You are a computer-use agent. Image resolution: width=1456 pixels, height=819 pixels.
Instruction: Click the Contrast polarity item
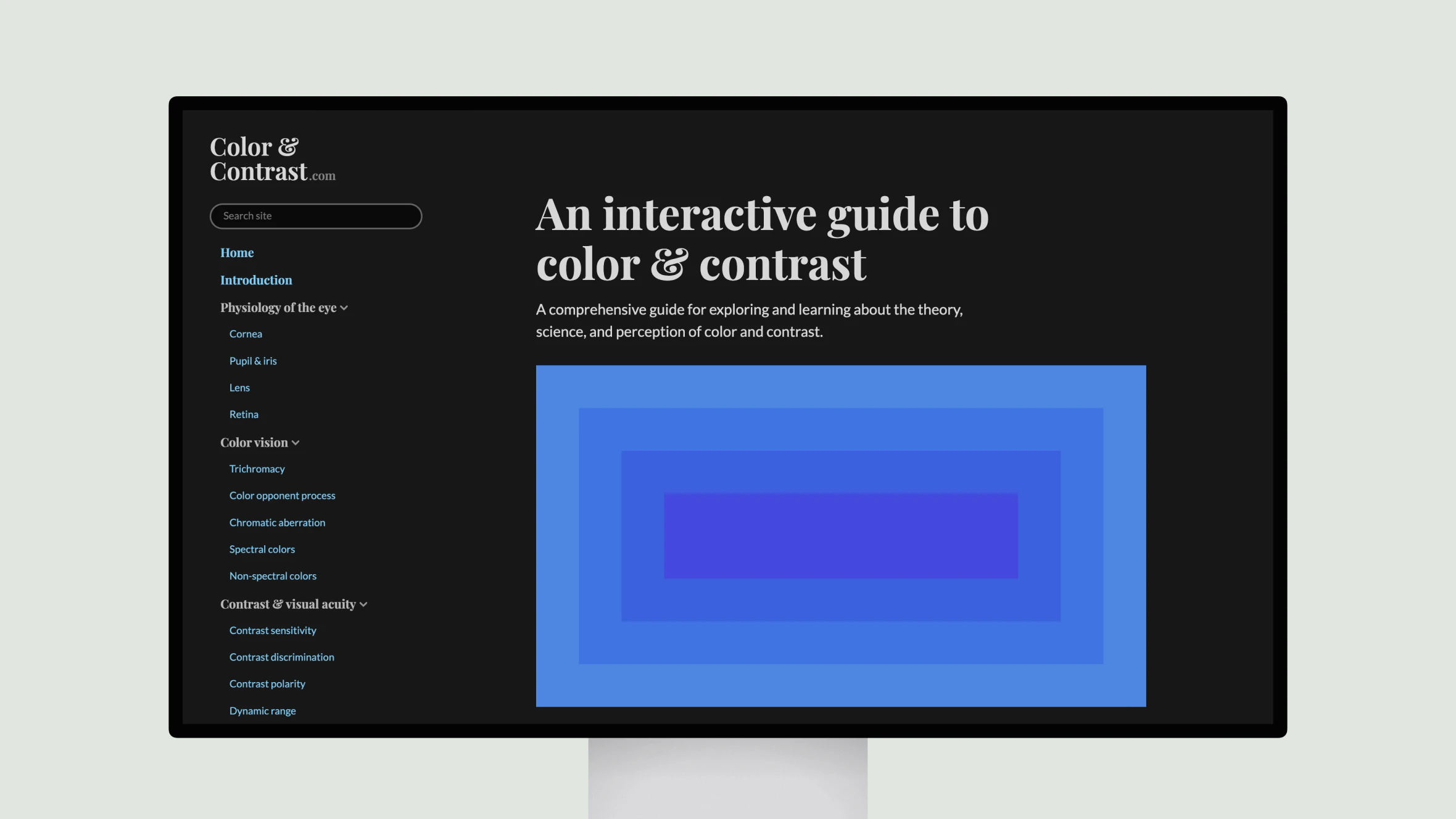(x=266, y=683)
